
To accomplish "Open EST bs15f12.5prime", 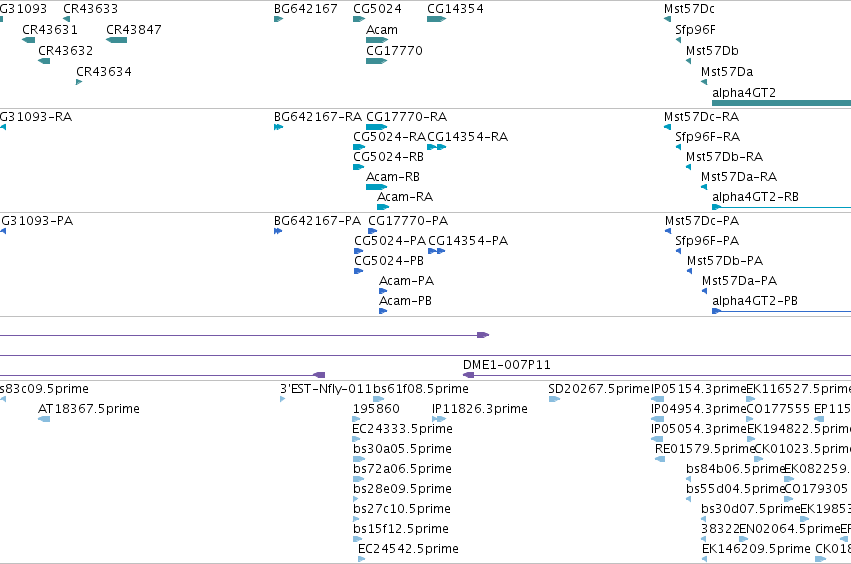I will click(401, 529).
